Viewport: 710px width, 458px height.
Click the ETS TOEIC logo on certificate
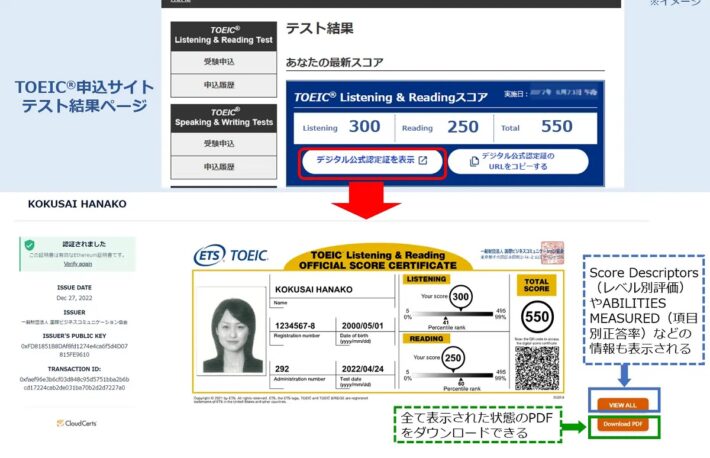[x=231, y=256]
